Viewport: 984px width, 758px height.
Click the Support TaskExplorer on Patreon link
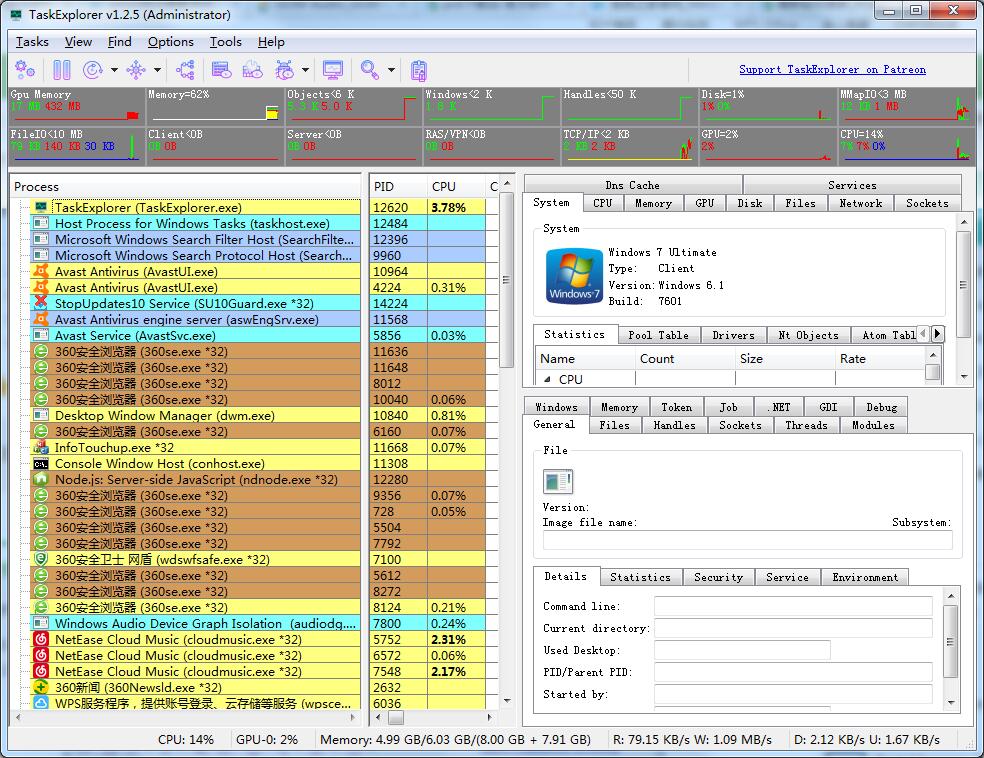click(832, 70)
